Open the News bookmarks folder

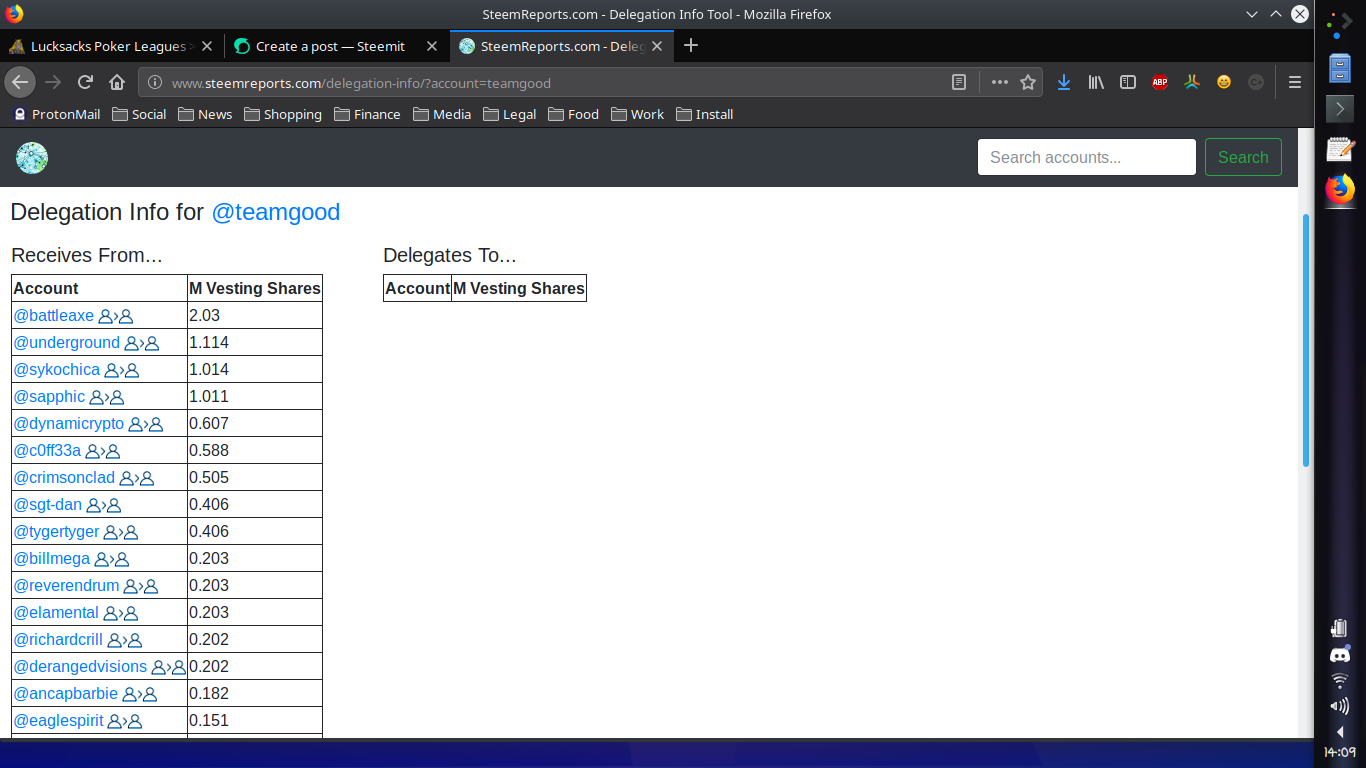pyautogui.click(x=205, y=114)
